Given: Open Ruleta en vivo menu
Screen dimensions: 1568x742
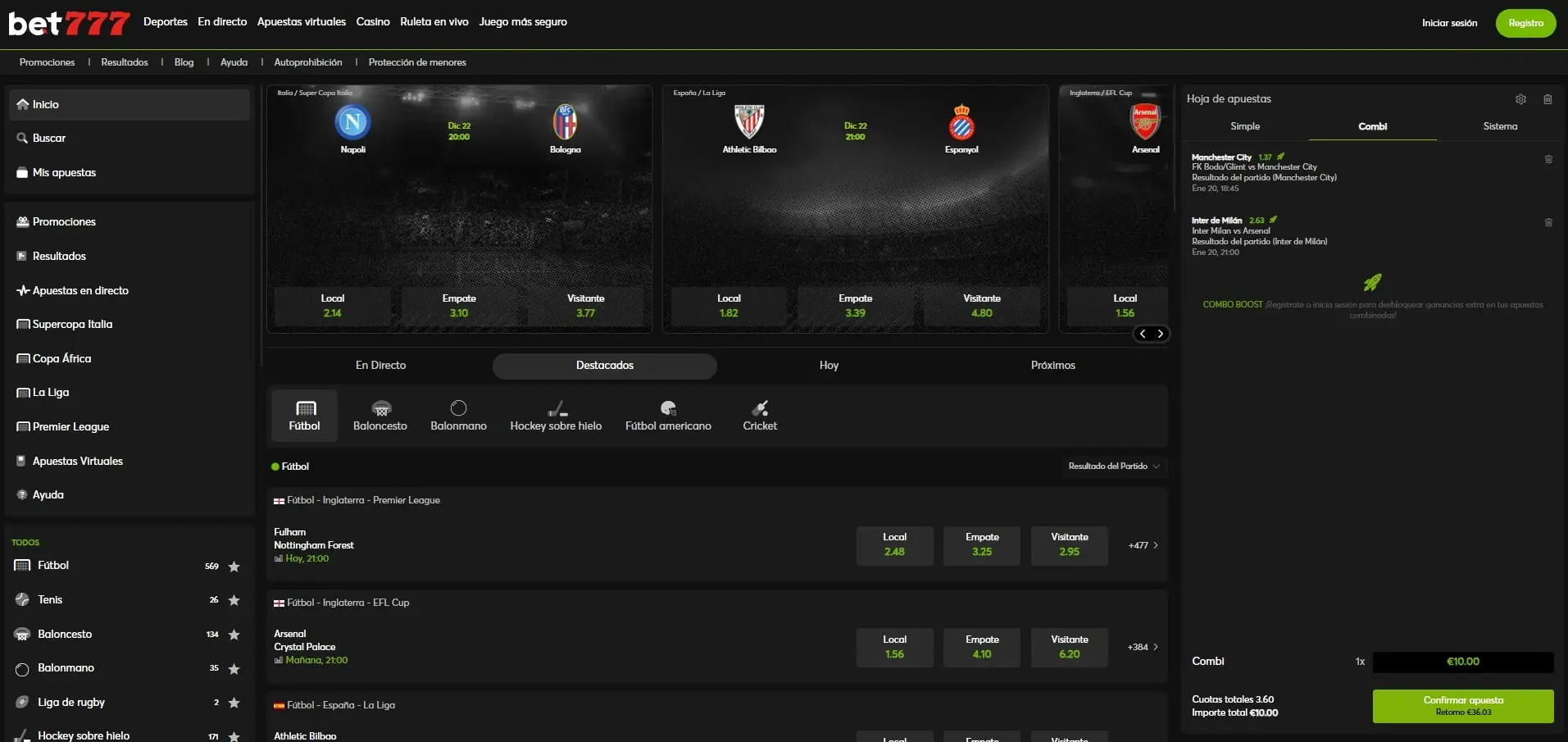Looking at the screenshot, I should [434, 22].
